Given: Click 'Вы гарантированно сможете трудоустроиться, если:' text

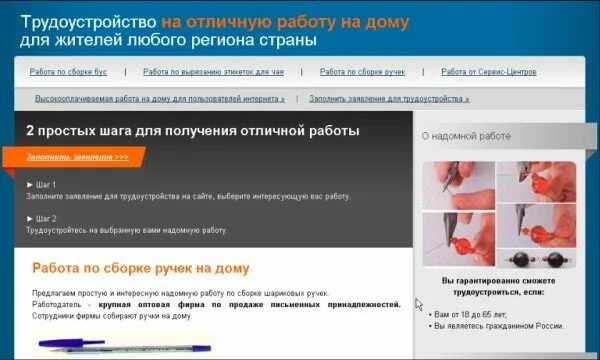Looking at the screenshot, I should (x=499, y=286).
